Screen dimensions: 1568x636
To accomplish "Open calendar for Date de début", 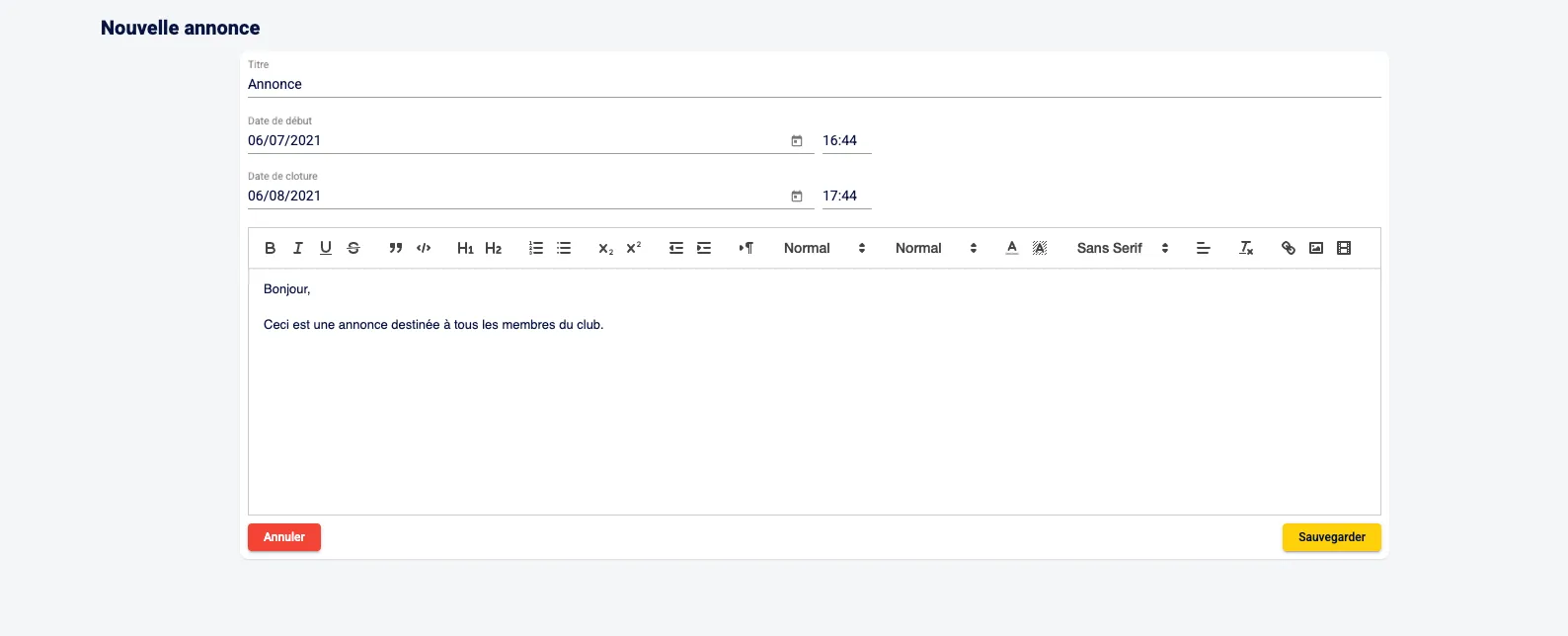I will coord(797,141).
